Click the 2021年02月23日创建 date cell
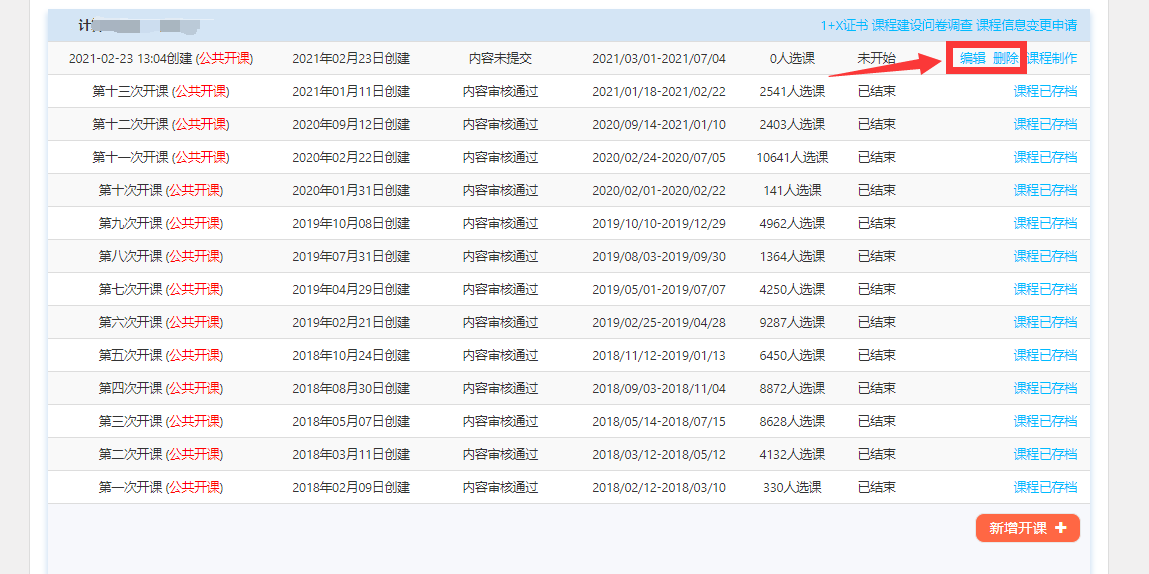 tap(351, 59)
